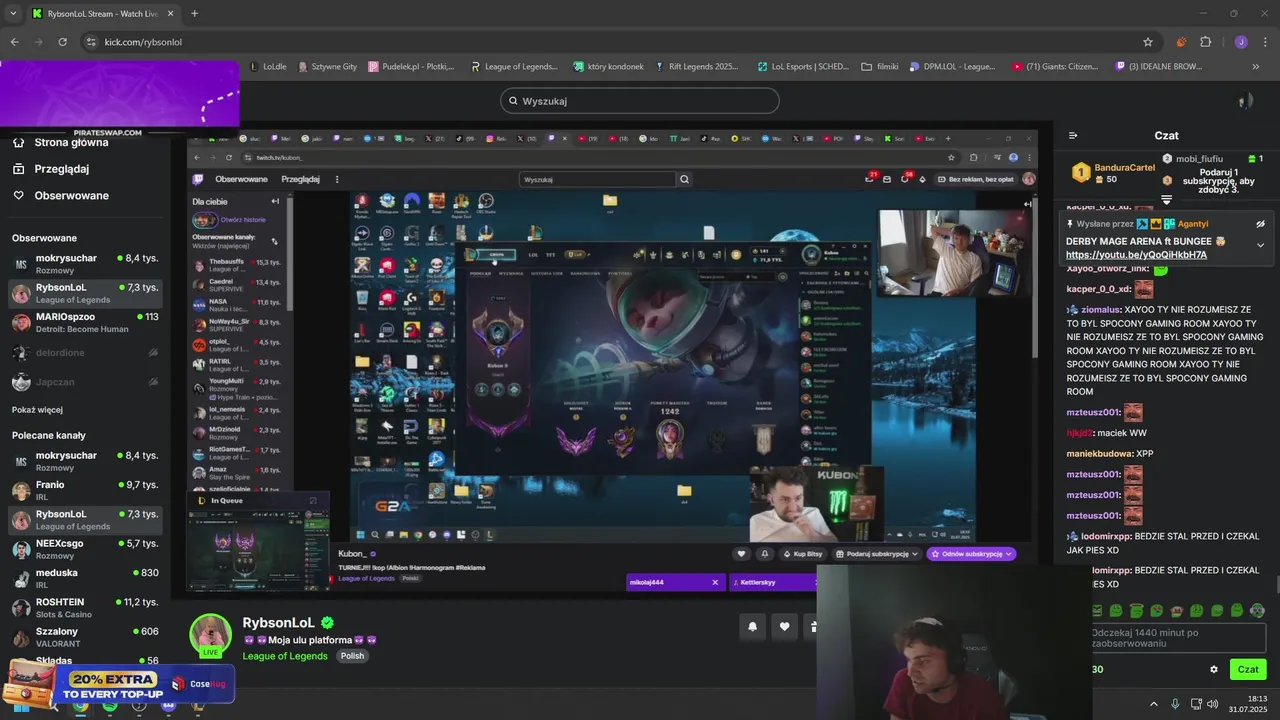Bookmark this page with the star icon
Image resolution: width=1280 pixels, height=720 pixels.
1148,42
